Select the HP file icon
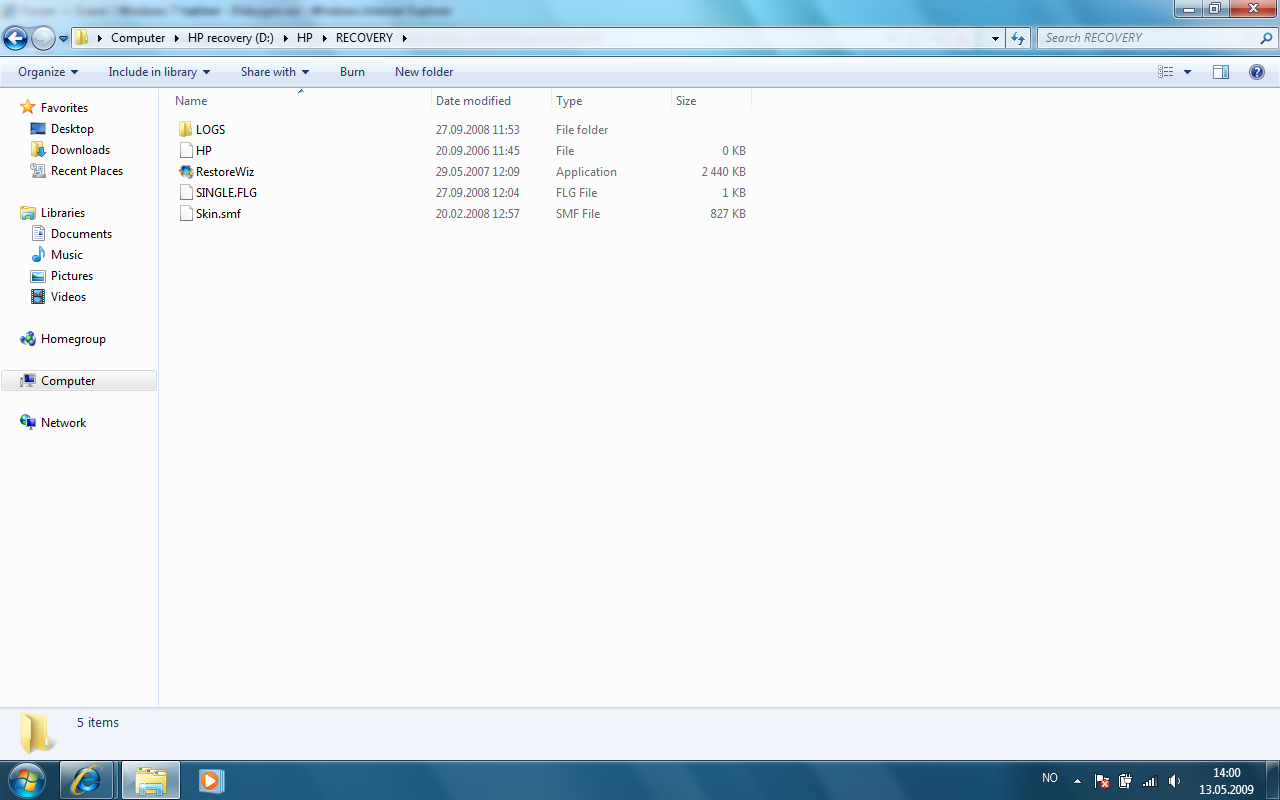 [185, 151]
